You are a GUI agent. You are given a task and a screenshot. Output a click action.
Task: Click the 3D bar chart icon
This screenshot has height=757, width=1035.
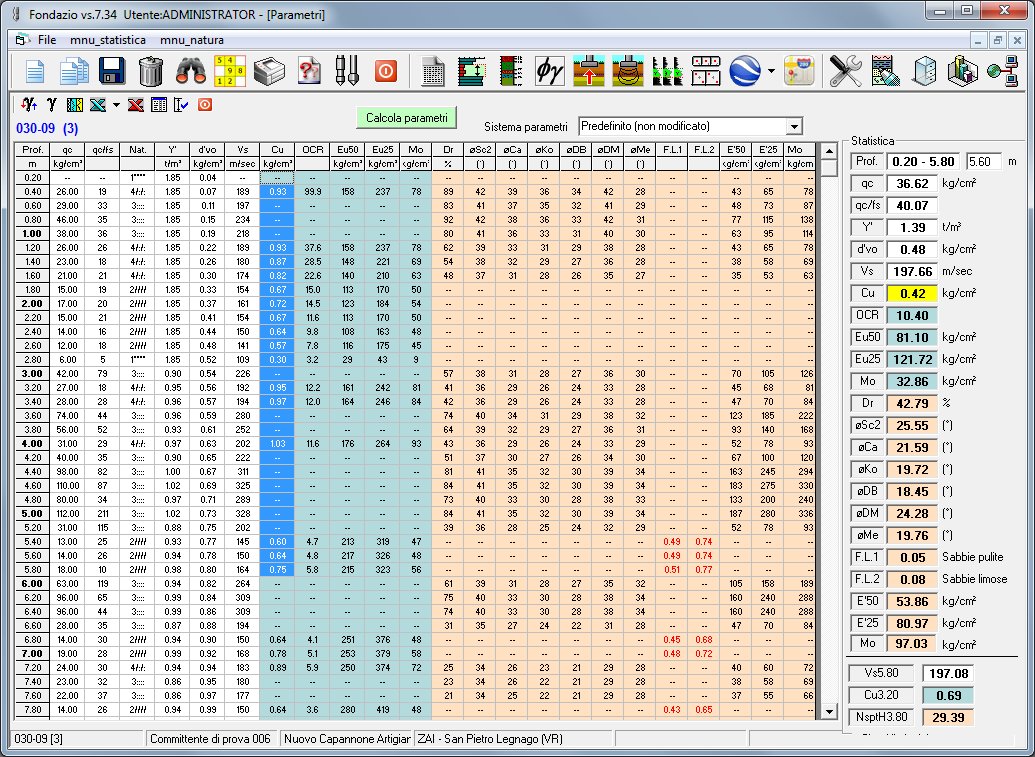962,71
